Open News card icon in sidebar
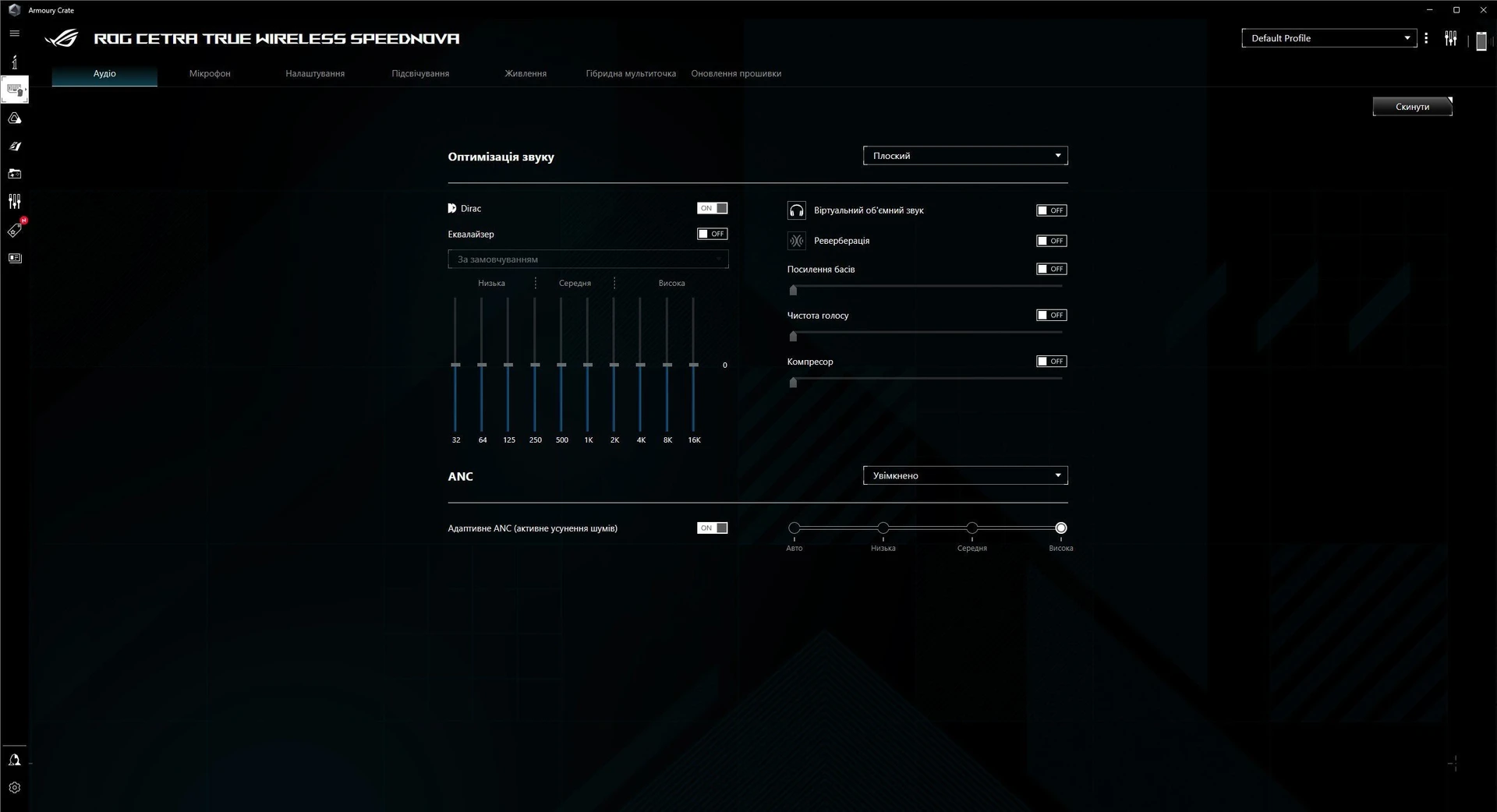The height and width of the screenshot is (812, 1497). tap(14, 258)
